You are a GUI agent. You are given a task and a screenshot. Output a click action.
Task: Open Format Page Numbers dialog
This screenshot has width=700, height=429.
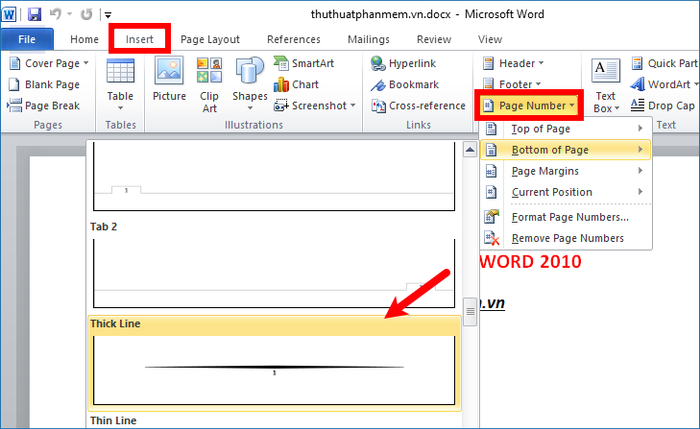pyautogui.click(x=565, y=217)
